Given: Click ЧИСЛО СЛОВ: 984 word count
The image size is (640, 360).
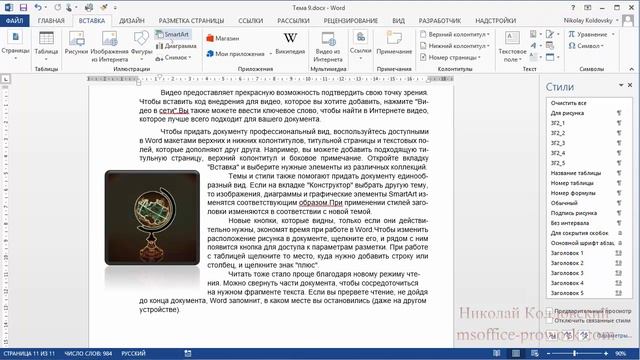Looking at the screenshot, I should click(x=88, y=353).
